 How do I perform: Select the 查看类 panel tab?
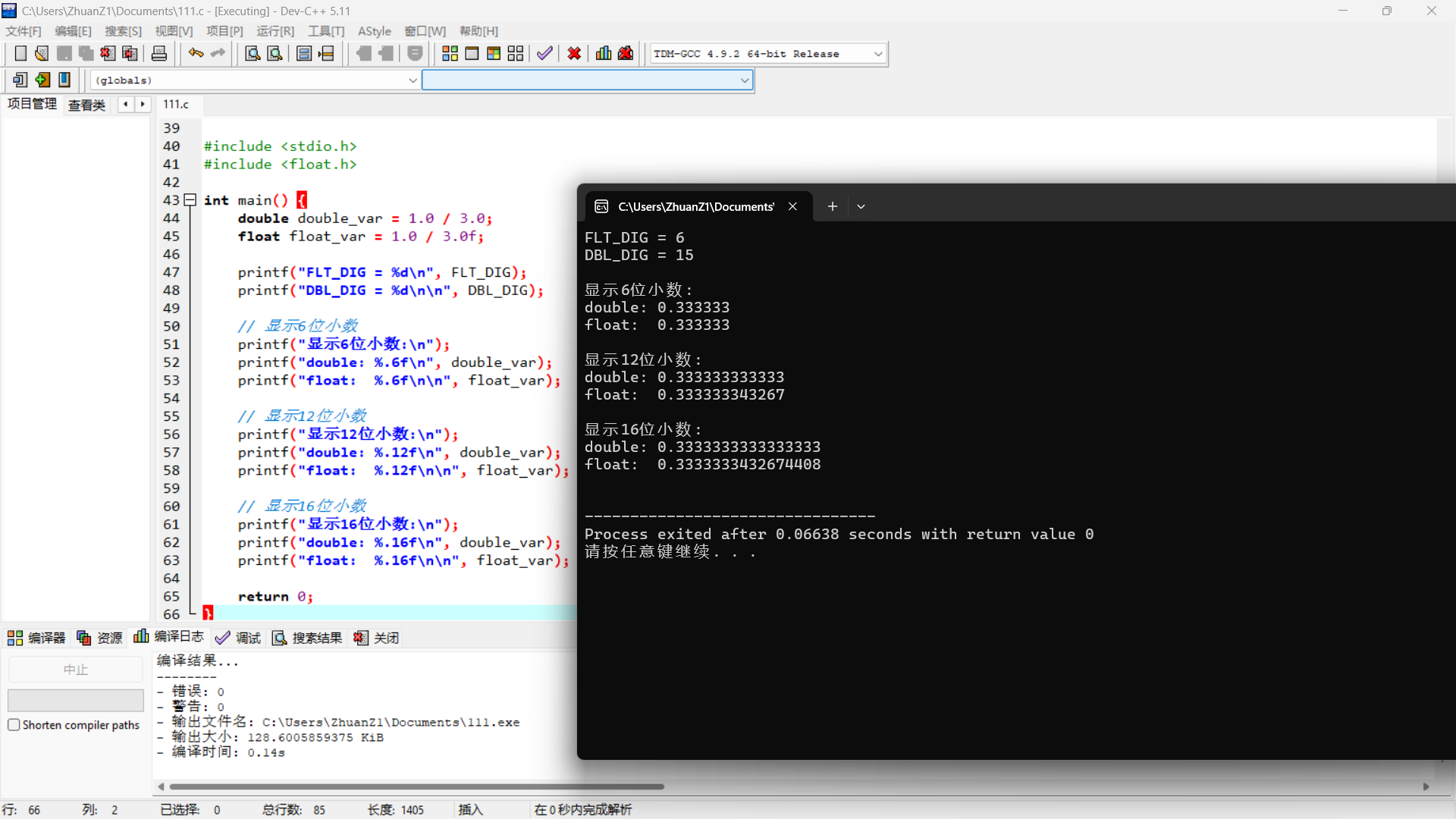click(86, 105)
